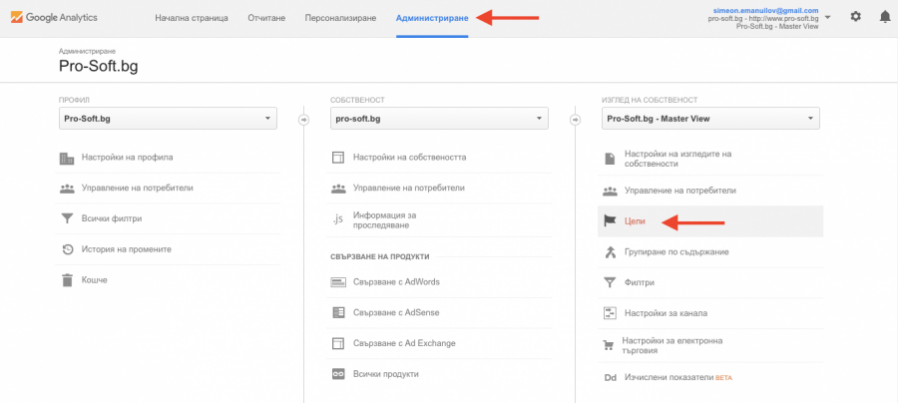Screen dimensions: 898x403
Task: Click the funnel icon beside Филтри in view column
Action: click(609, 283)
